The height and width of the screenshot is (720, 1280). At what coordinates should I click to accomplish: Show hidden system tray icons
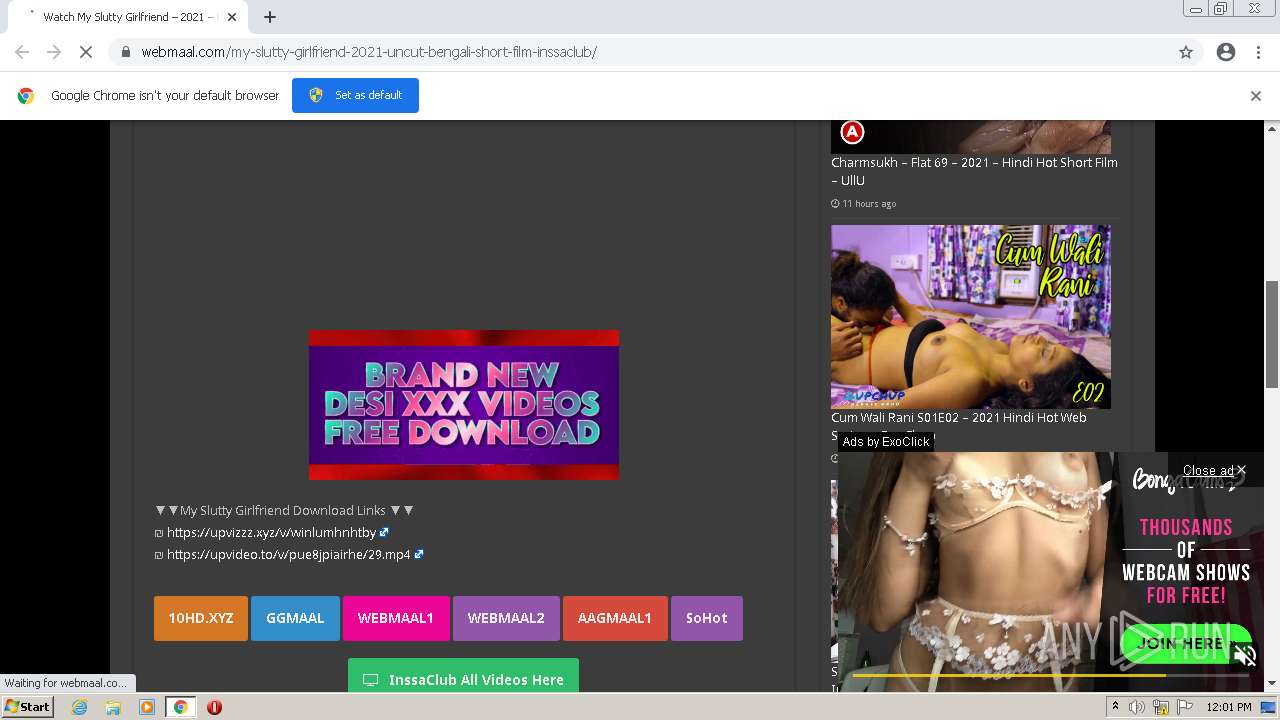point(1116,707)
